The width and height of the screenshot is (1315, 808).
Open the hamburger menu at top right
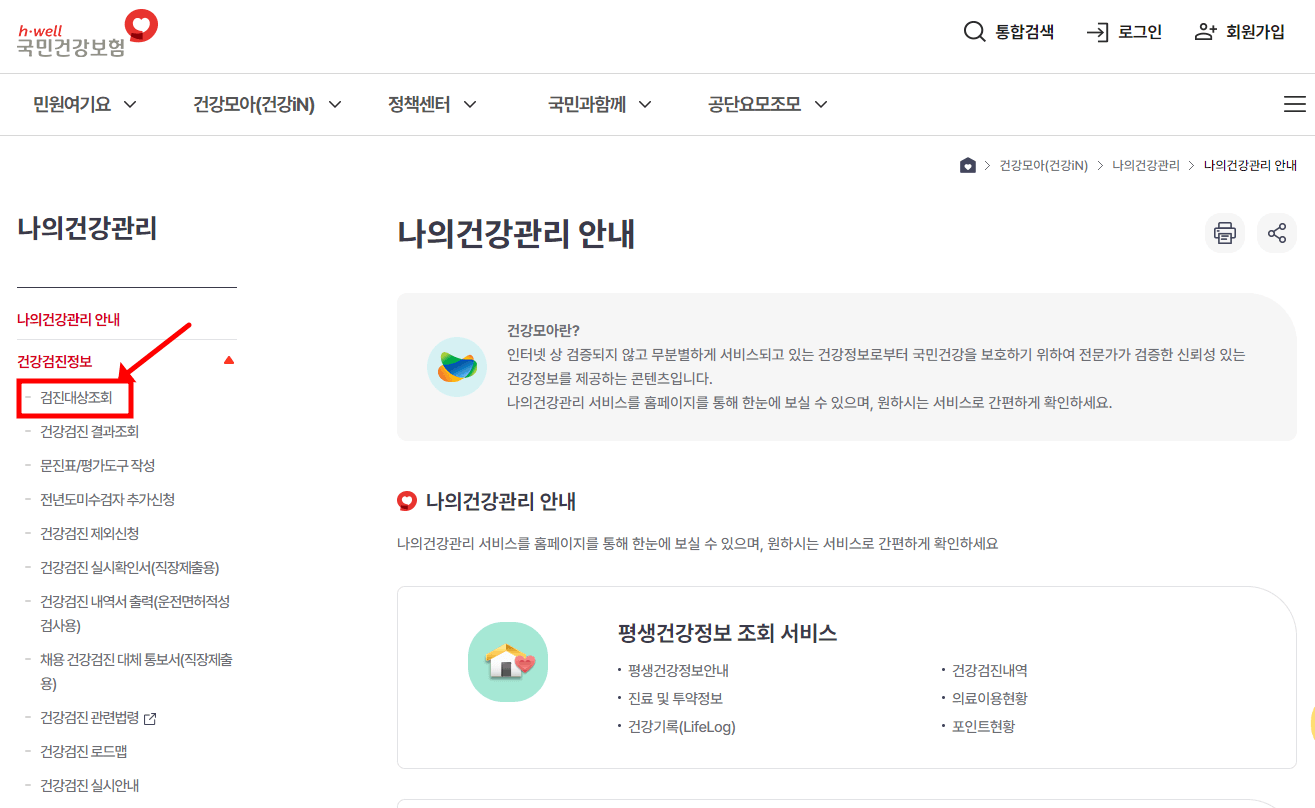pos(1294,104)
